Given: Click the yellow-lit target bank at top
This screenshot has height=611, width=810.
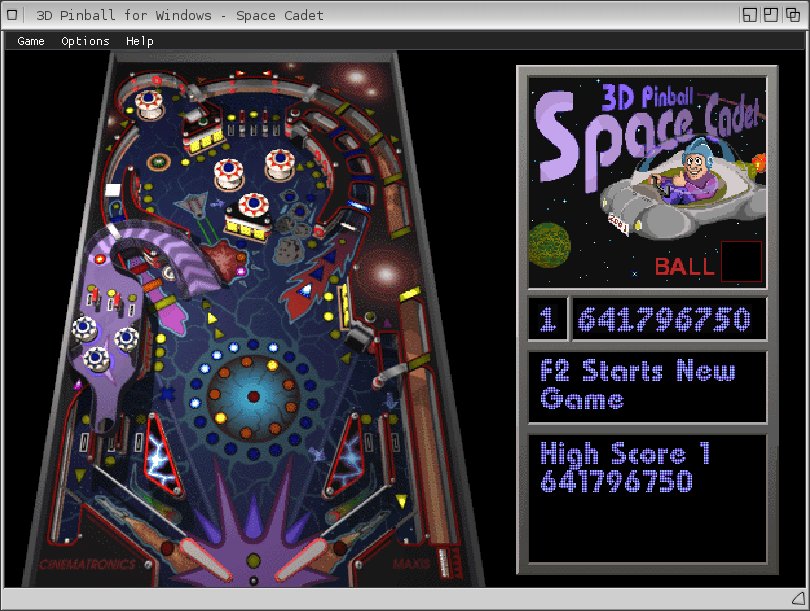Looking at the screenshot, I should (206, 140).
